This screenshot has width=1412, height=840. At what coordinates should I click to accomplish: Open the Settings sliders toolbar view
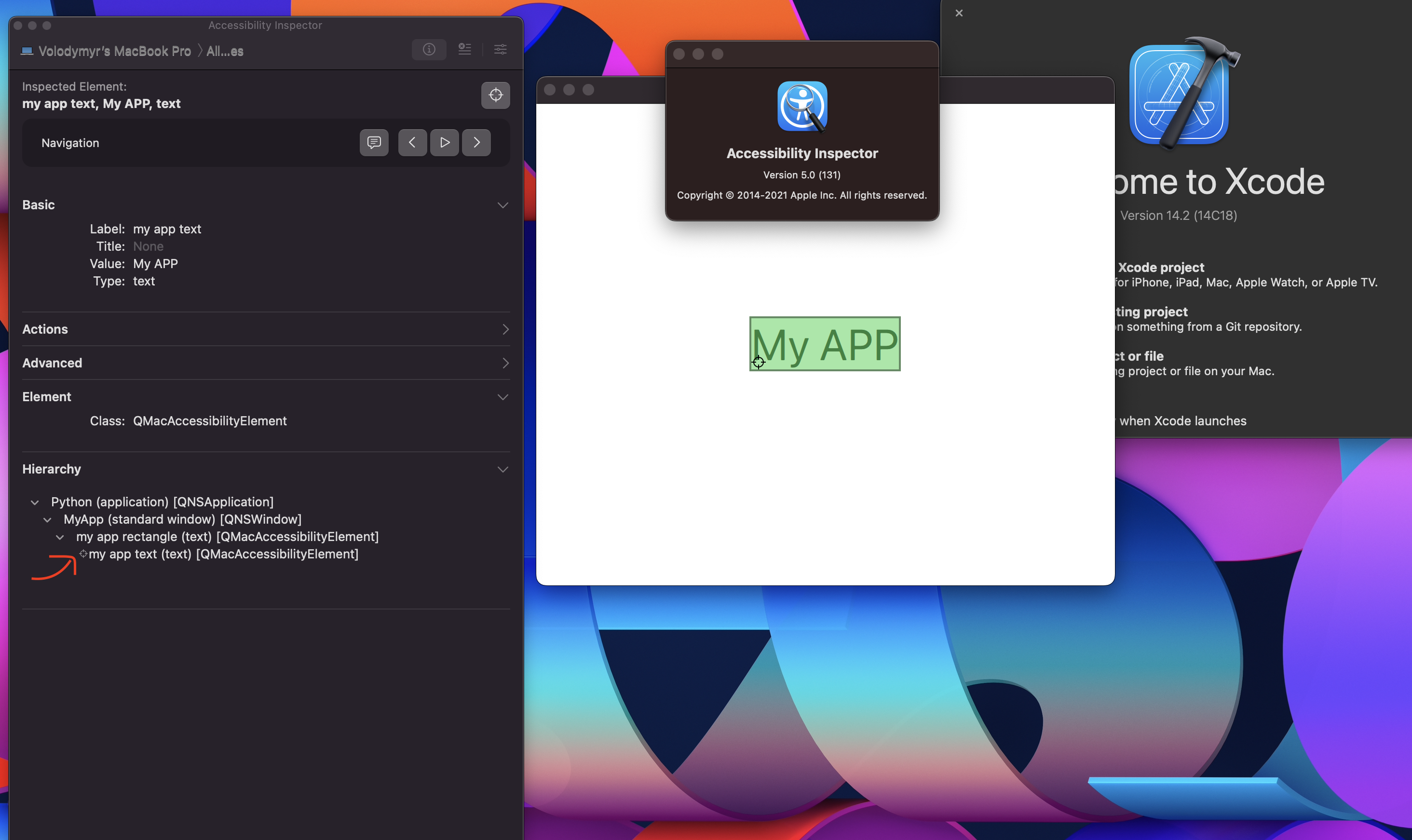[x=500, y=50]
